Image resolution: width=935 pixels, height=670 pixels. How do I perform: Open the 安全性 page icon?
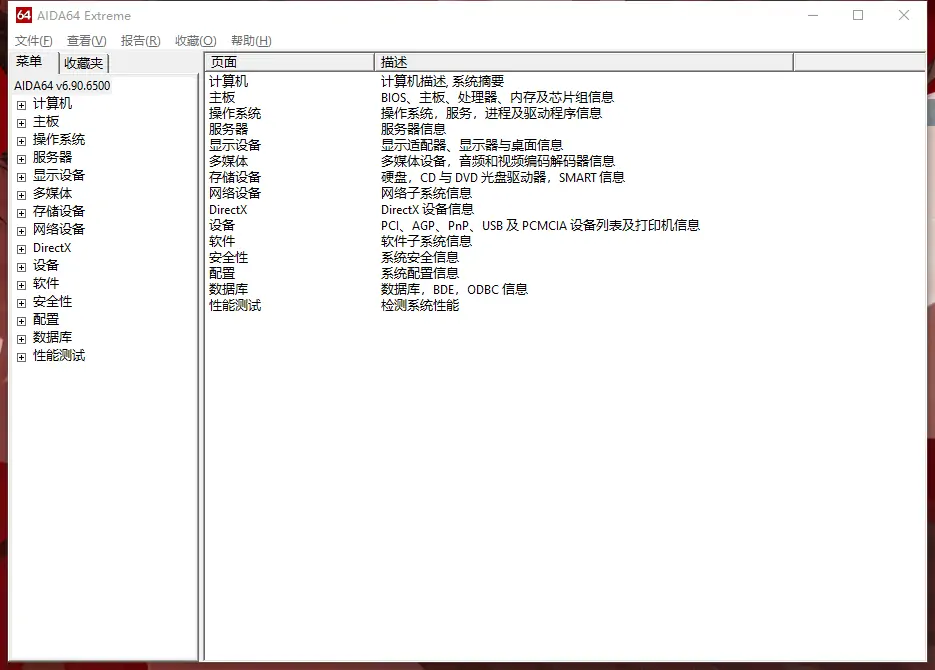(230, 257)
